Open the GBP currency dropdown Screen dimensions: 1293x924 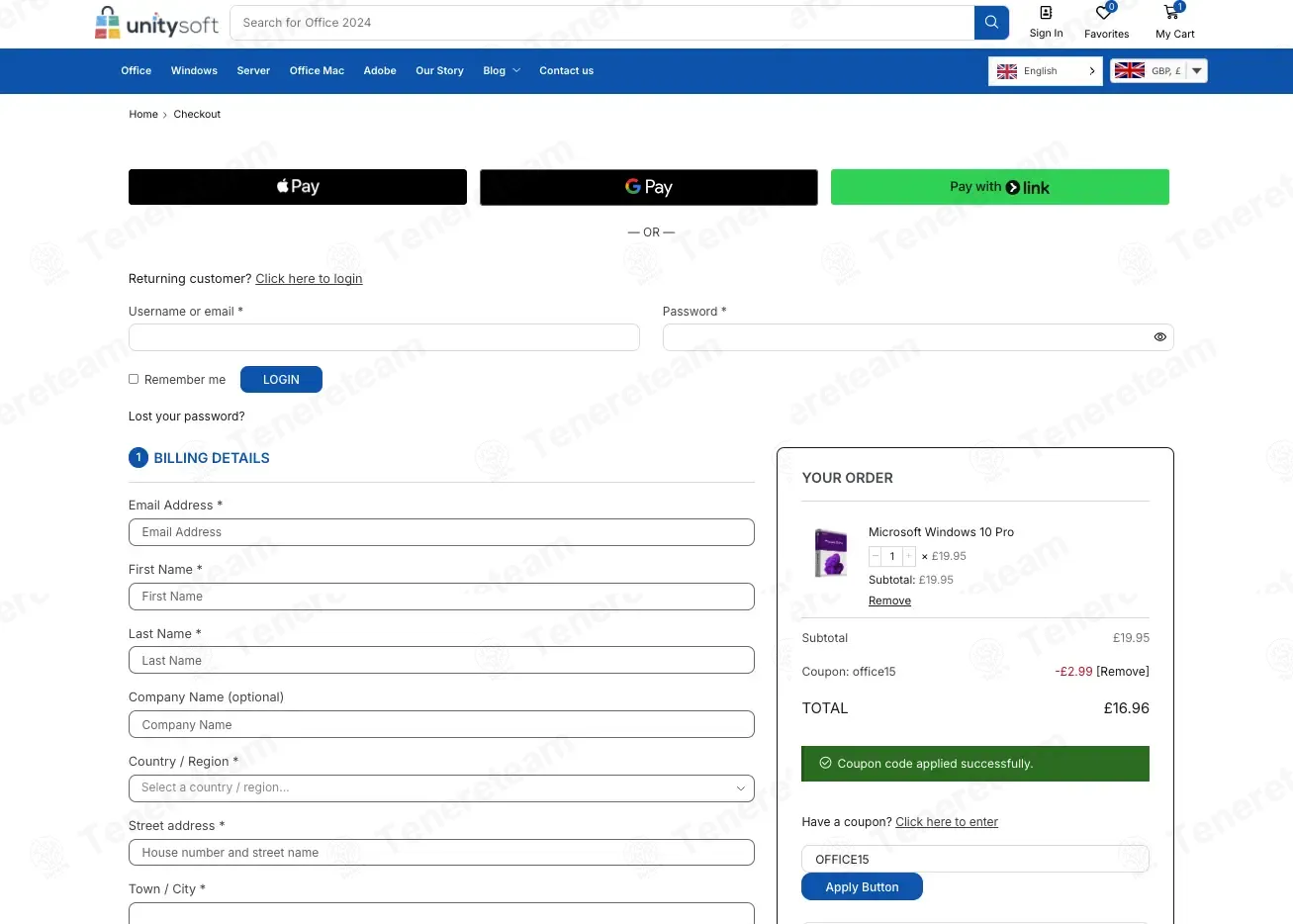(x=1158, y=71)
